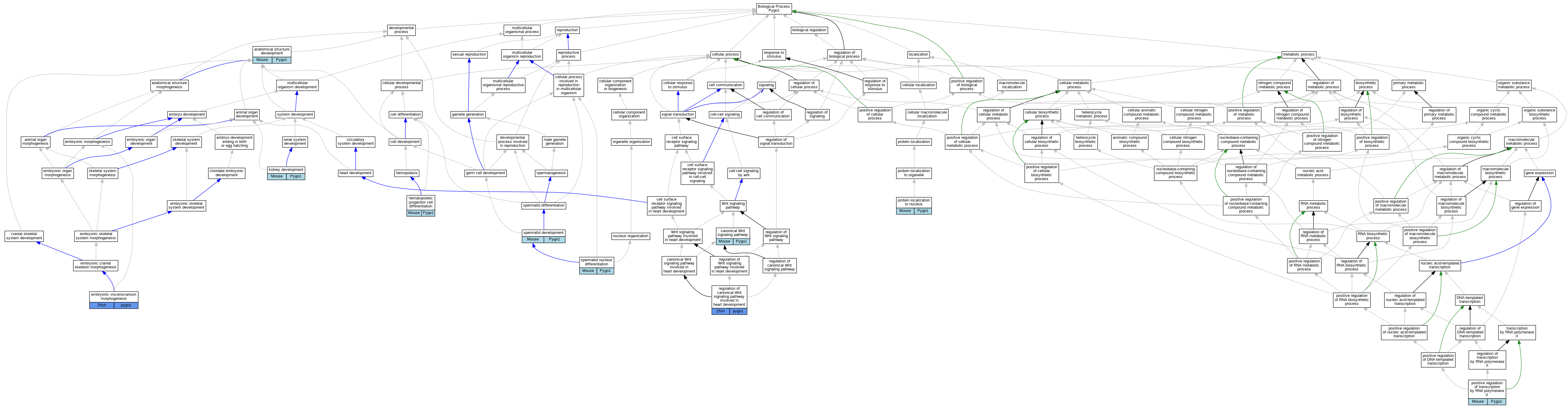Select the 'macromolecule localization' node
The height and width of the screenshot is (408, 1568).
1012,85
